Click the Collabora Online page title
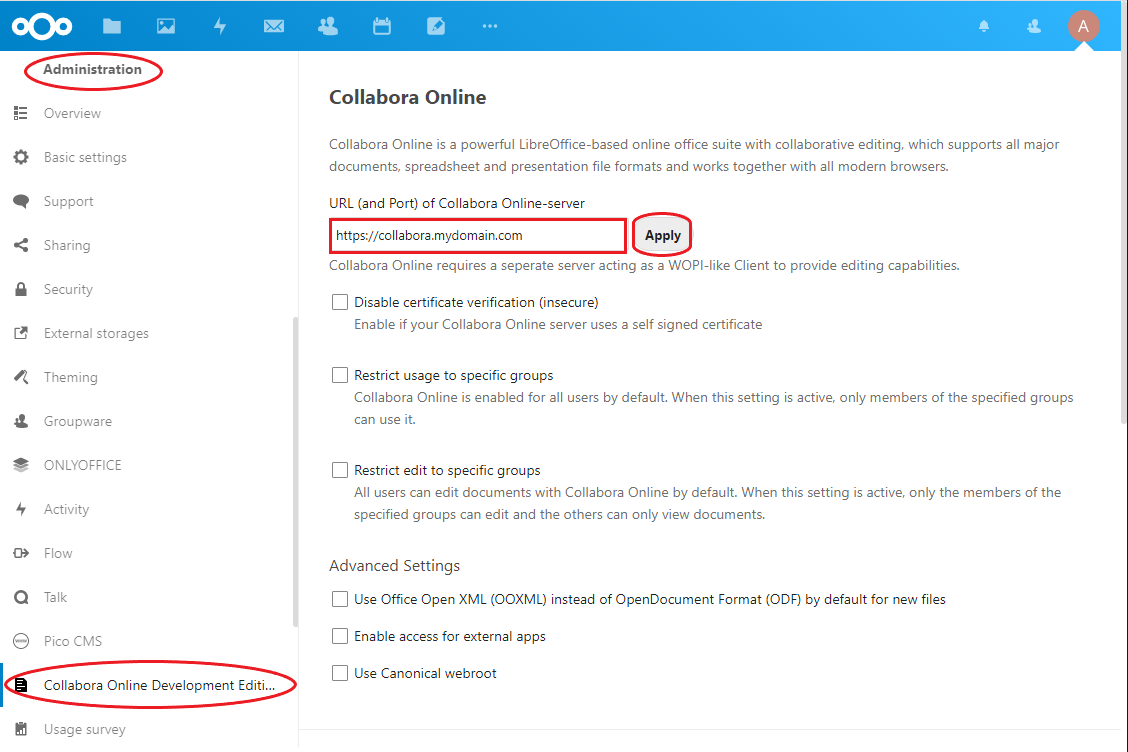The width and height of the screenshot is (1128, 752). click(x=407, y=97)
